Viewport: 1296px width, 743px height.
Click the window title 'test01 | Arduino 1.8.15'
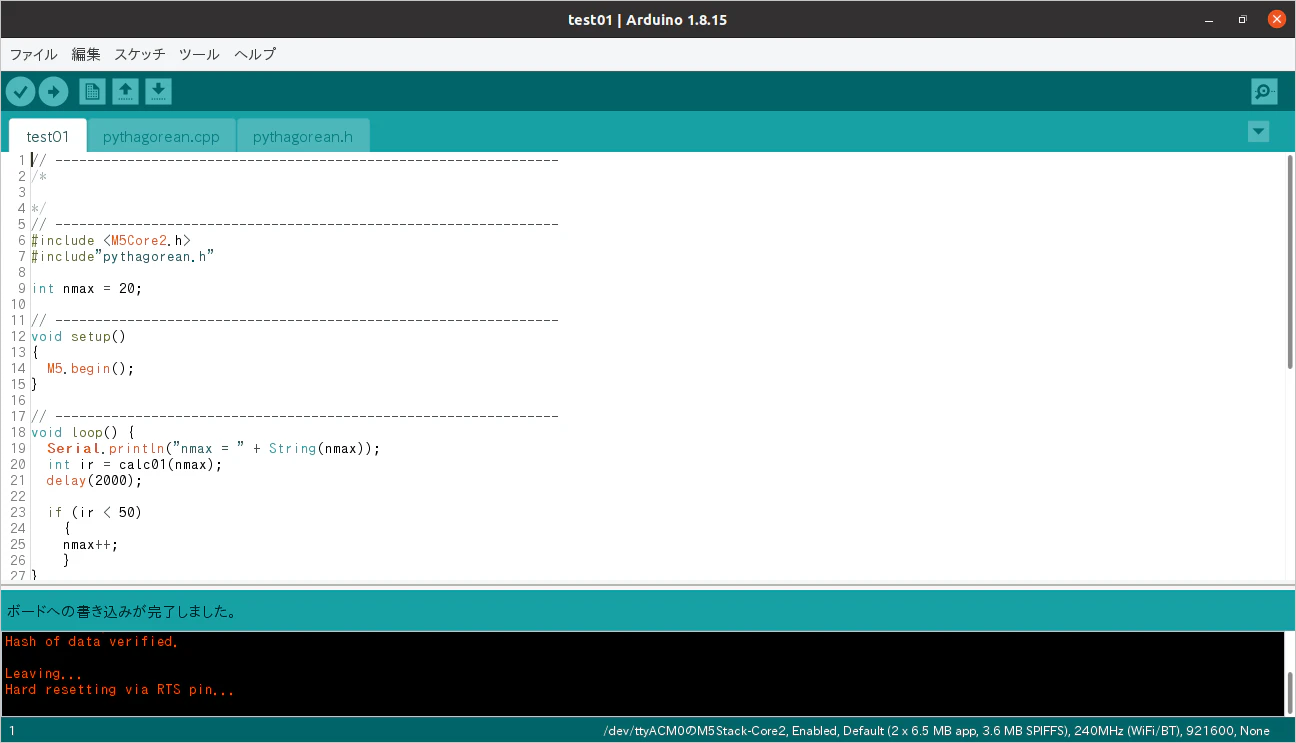click(648, 20)
